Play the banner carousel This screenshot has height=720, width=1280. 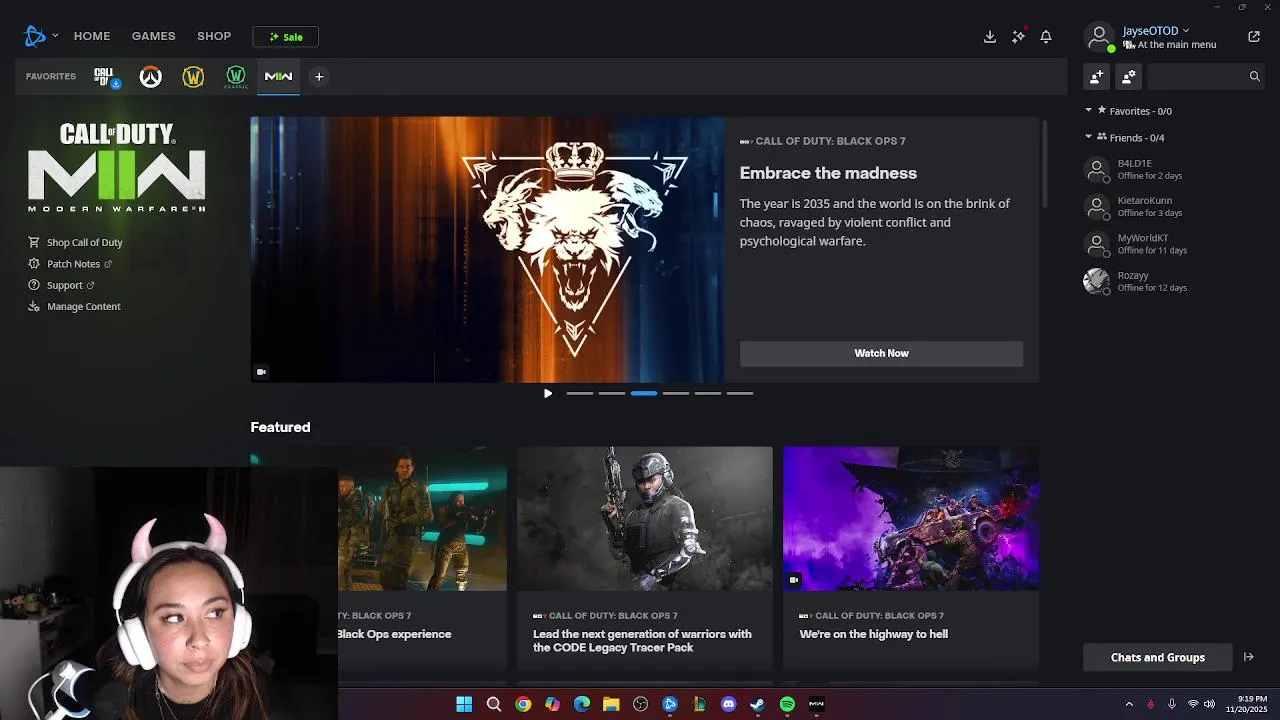tap(548, 393)
